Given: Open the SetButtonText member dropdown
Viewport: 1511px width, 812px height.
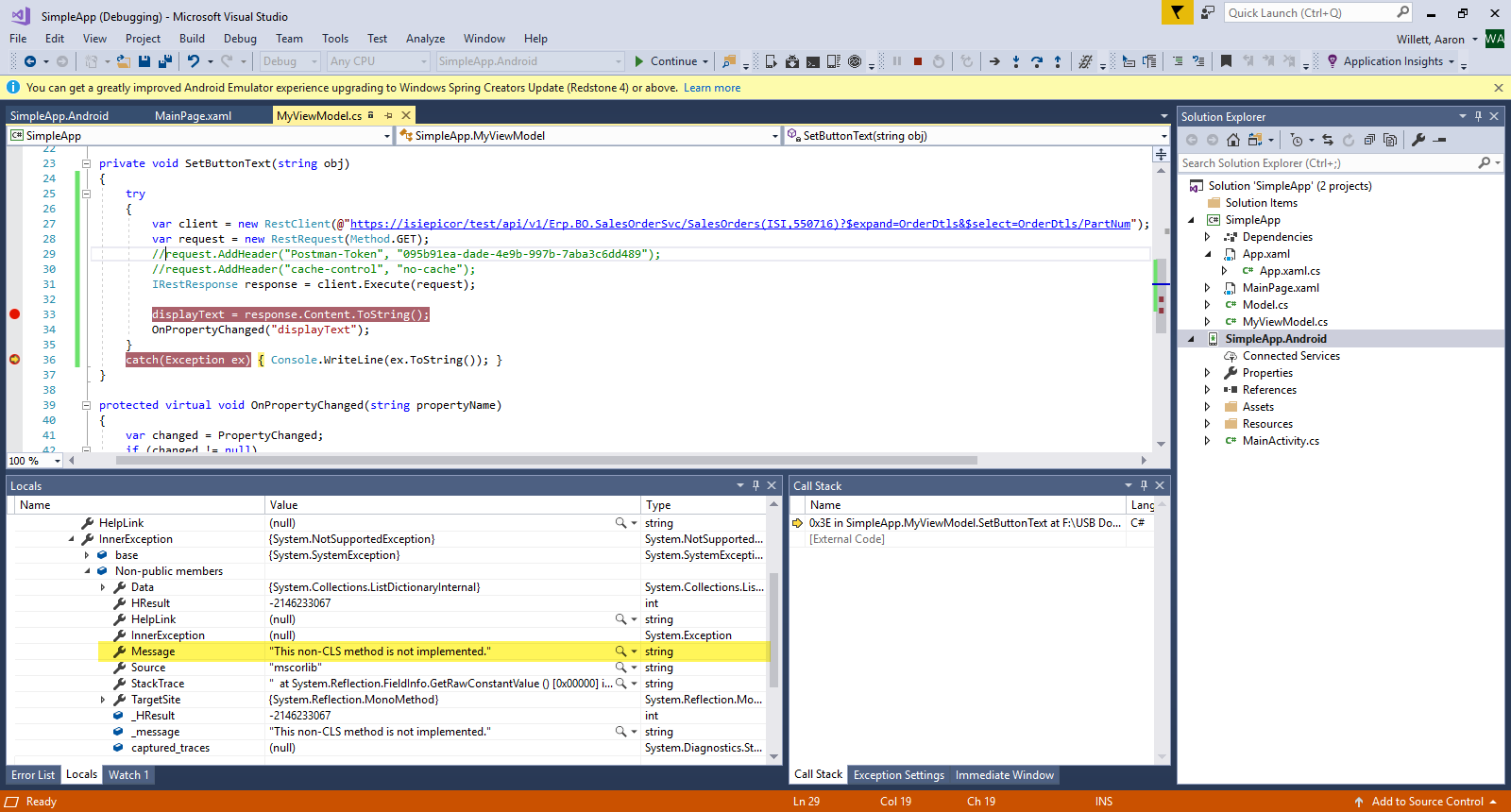Looking at the screenshot, I should pos(1163,136).
